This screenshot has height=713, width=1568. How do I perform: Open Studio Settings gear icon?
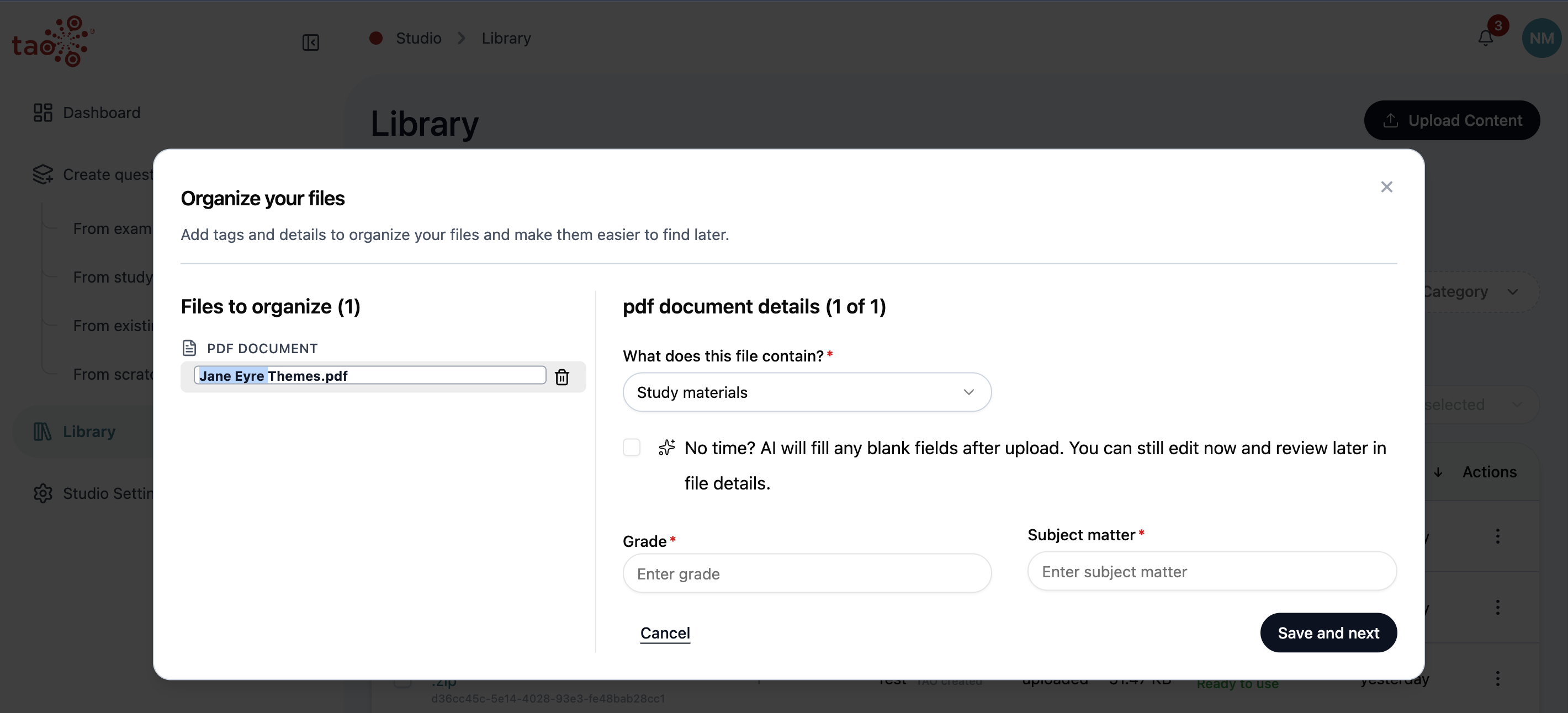pyautogui.click(x=43, y=493)
